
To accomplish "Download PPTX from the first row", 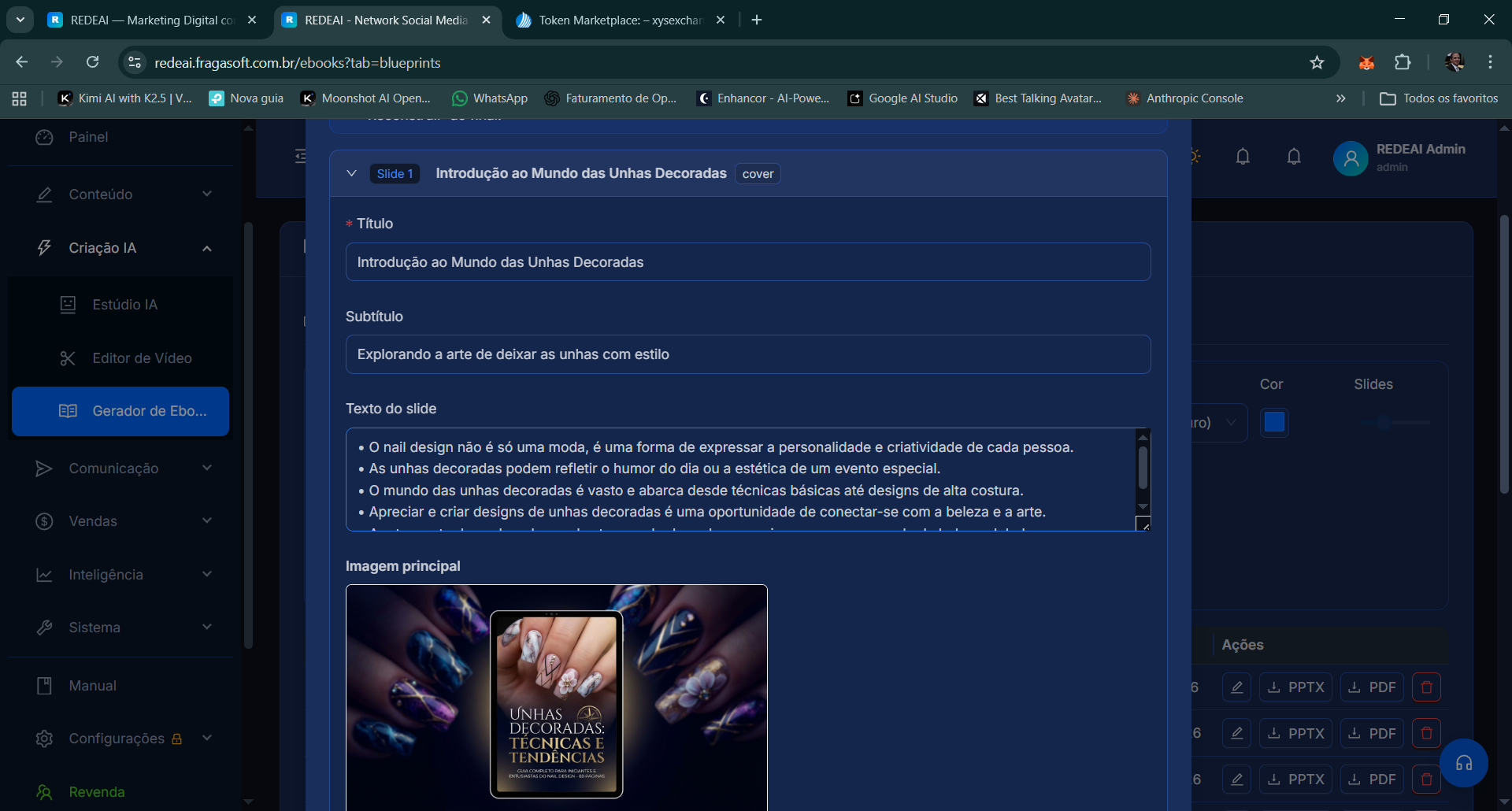I will click(x=1296, y=687).
